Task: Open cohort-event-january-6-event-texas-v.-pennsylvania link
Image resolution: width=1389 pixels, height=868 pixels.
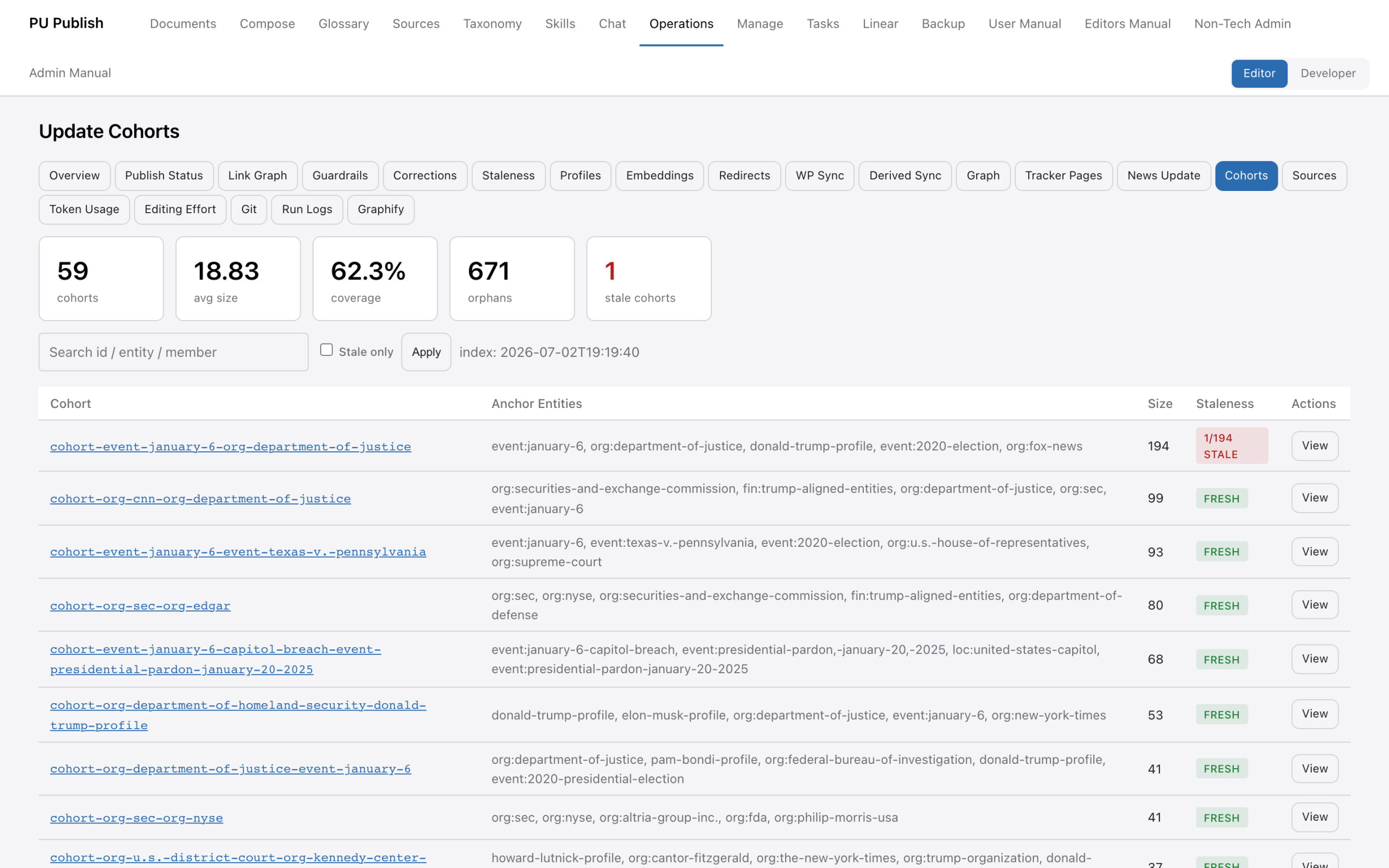Action: click(x=238, y=552)
